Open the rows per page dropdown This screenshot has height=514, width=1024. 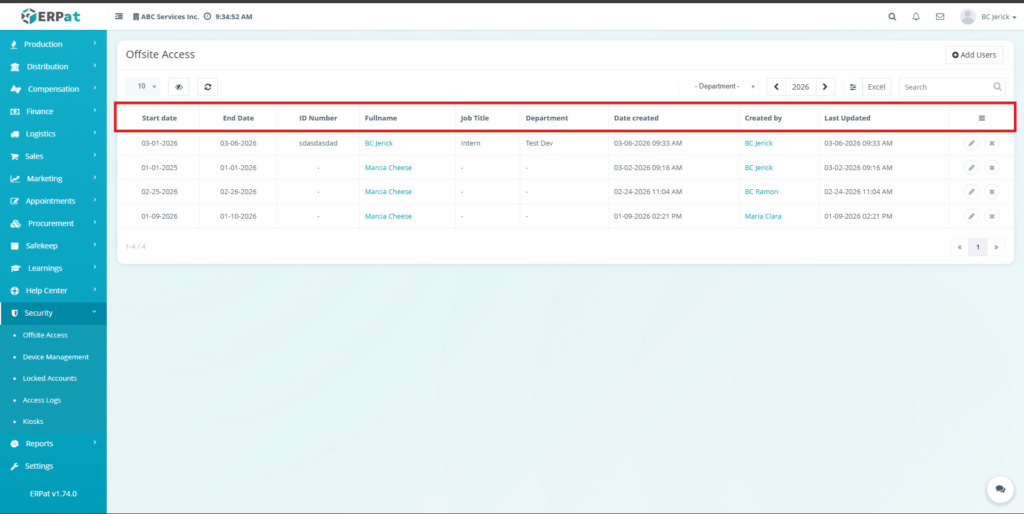[147, 87]
